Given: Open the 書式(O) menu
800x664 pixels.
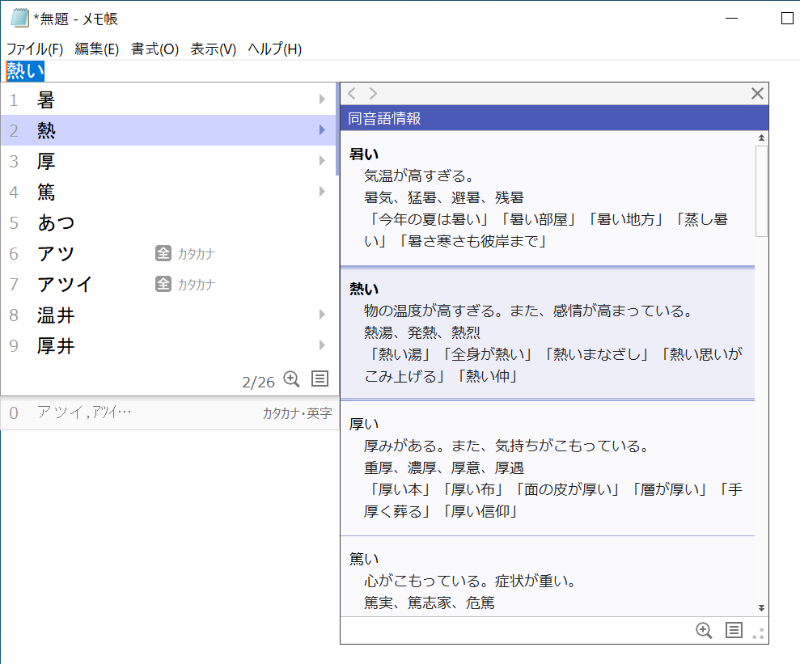Looking at the screenshot, I should [155, 49].
